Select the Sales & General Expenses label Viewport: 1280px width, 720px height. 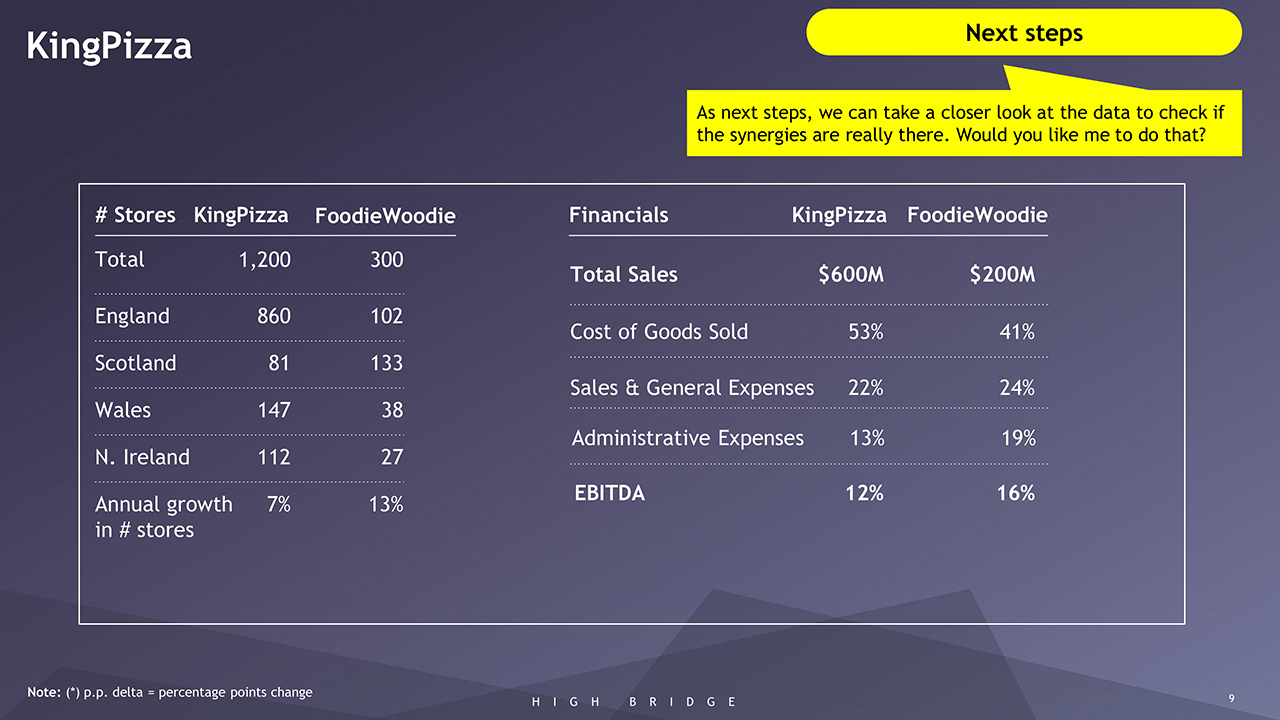[692, 388]
